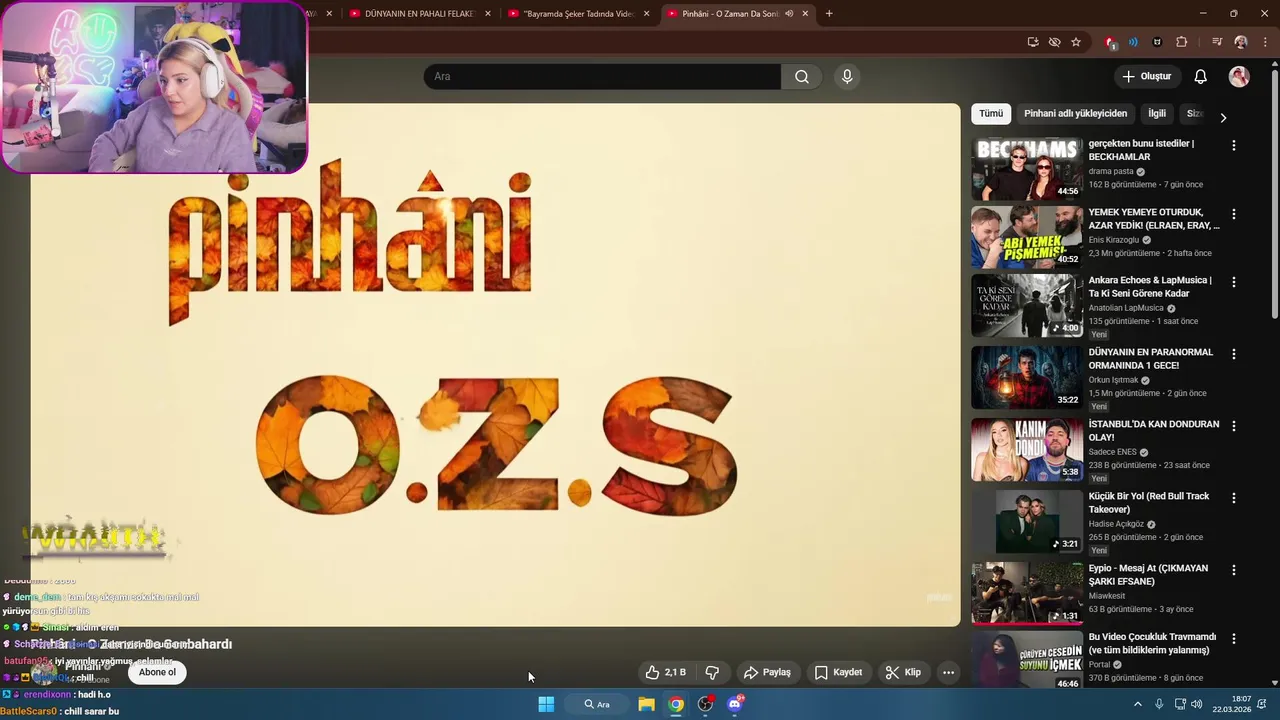Click the tray network icon
1280x720 pixels.
click(x=1179, y=704)
